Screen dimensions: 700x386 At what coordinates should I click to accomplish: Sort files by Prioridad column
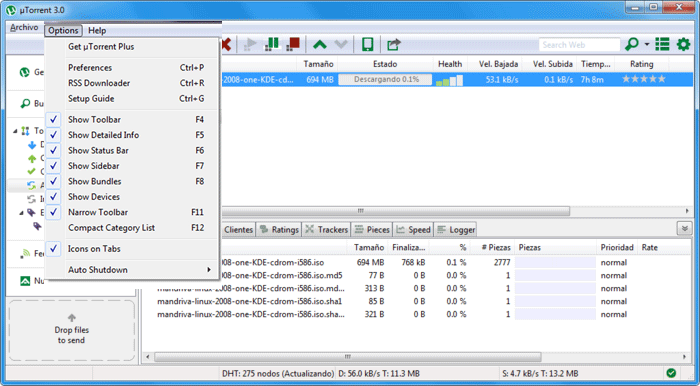(617, 247)
